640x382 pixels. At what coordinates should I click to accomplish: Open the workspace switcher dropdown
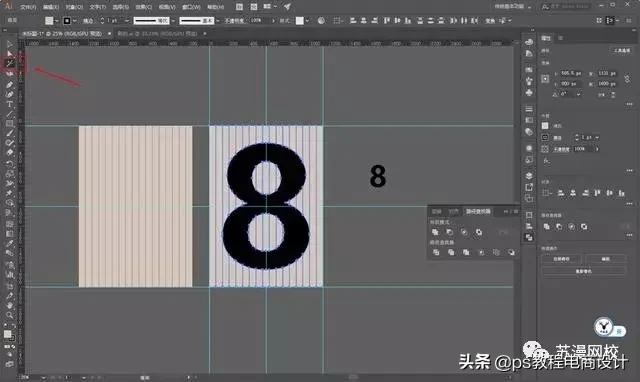tap(513, 7)
